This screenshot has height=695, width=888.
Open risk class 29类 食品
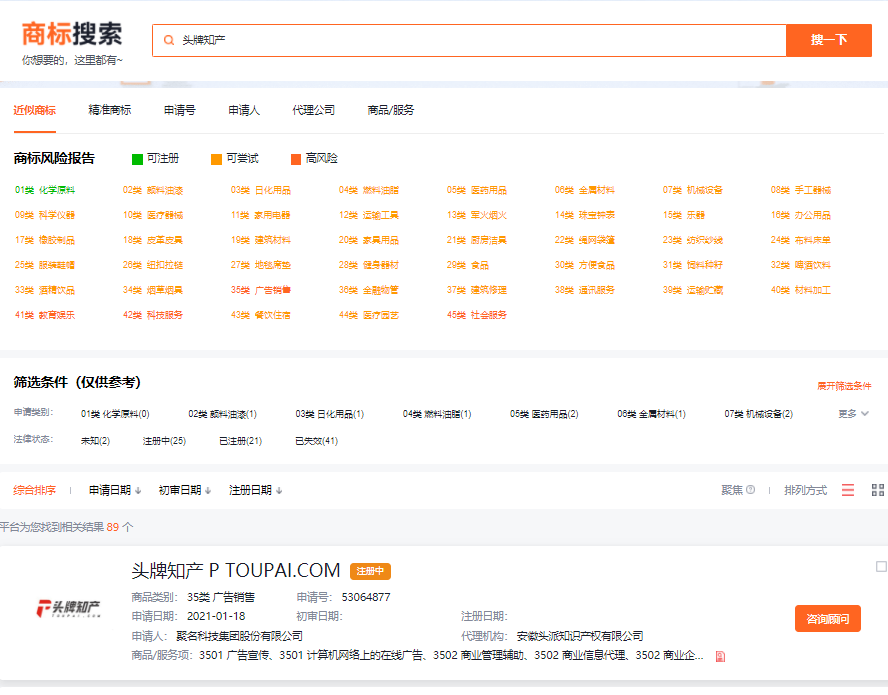(467, 265)
